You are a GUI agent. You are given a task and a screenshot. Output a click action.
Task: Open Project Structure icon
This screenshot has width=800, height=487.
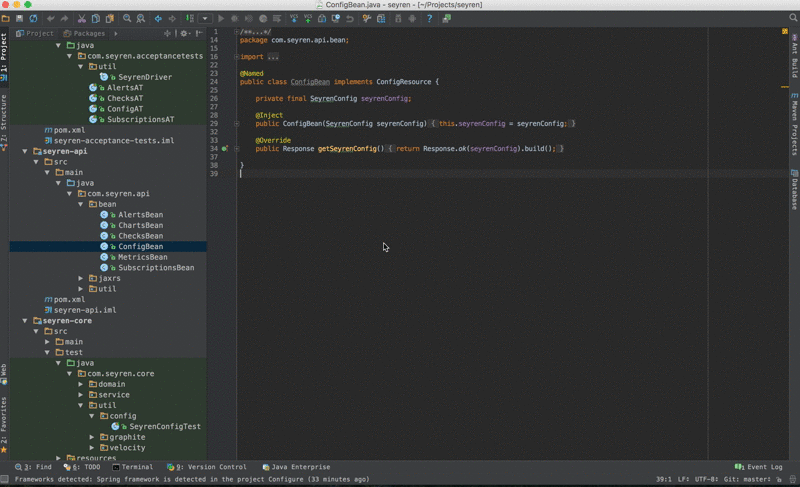[381, 18]
